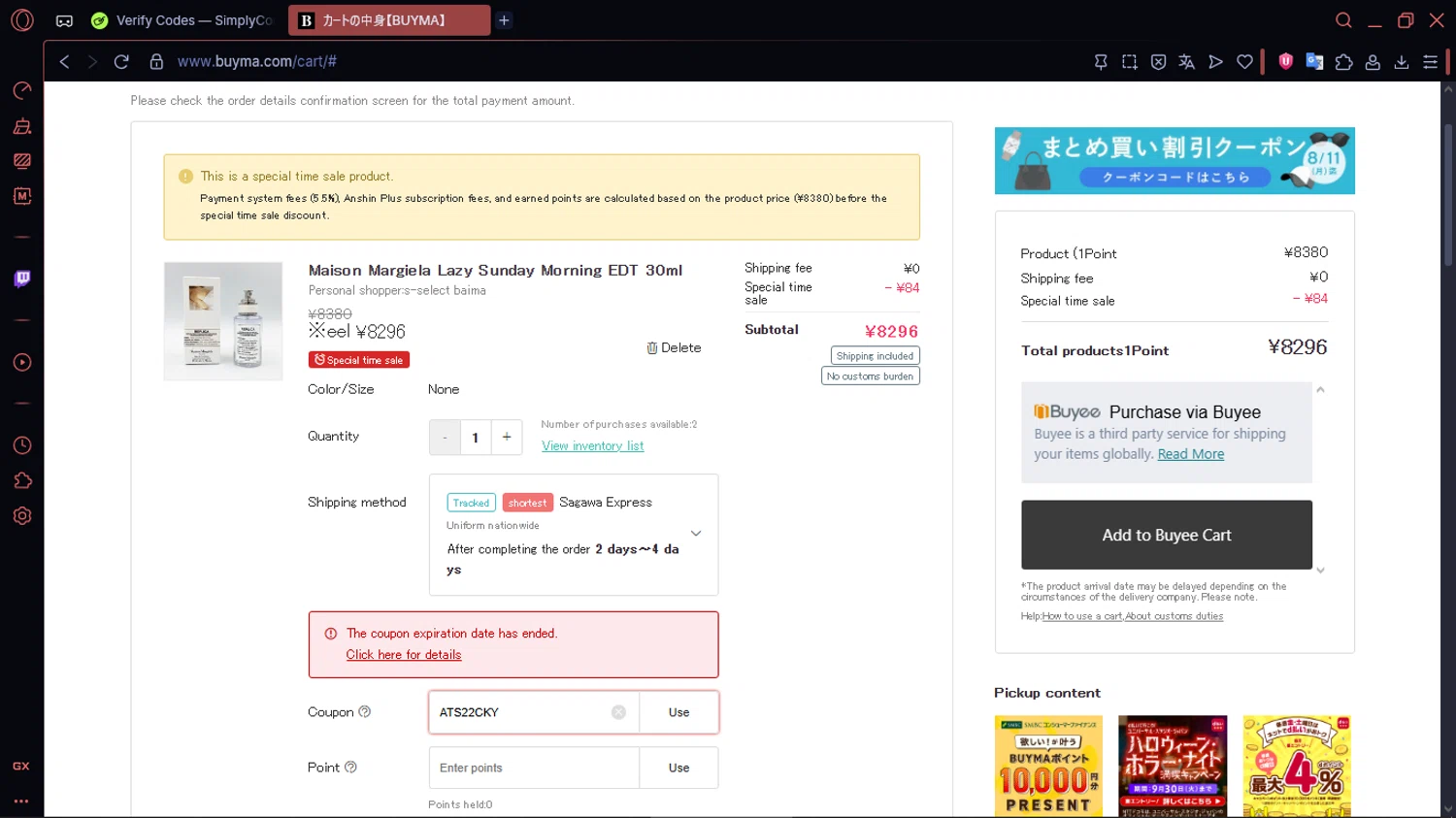Click the page translate icon
The image size is (1456, 818).
point(1186,61)
